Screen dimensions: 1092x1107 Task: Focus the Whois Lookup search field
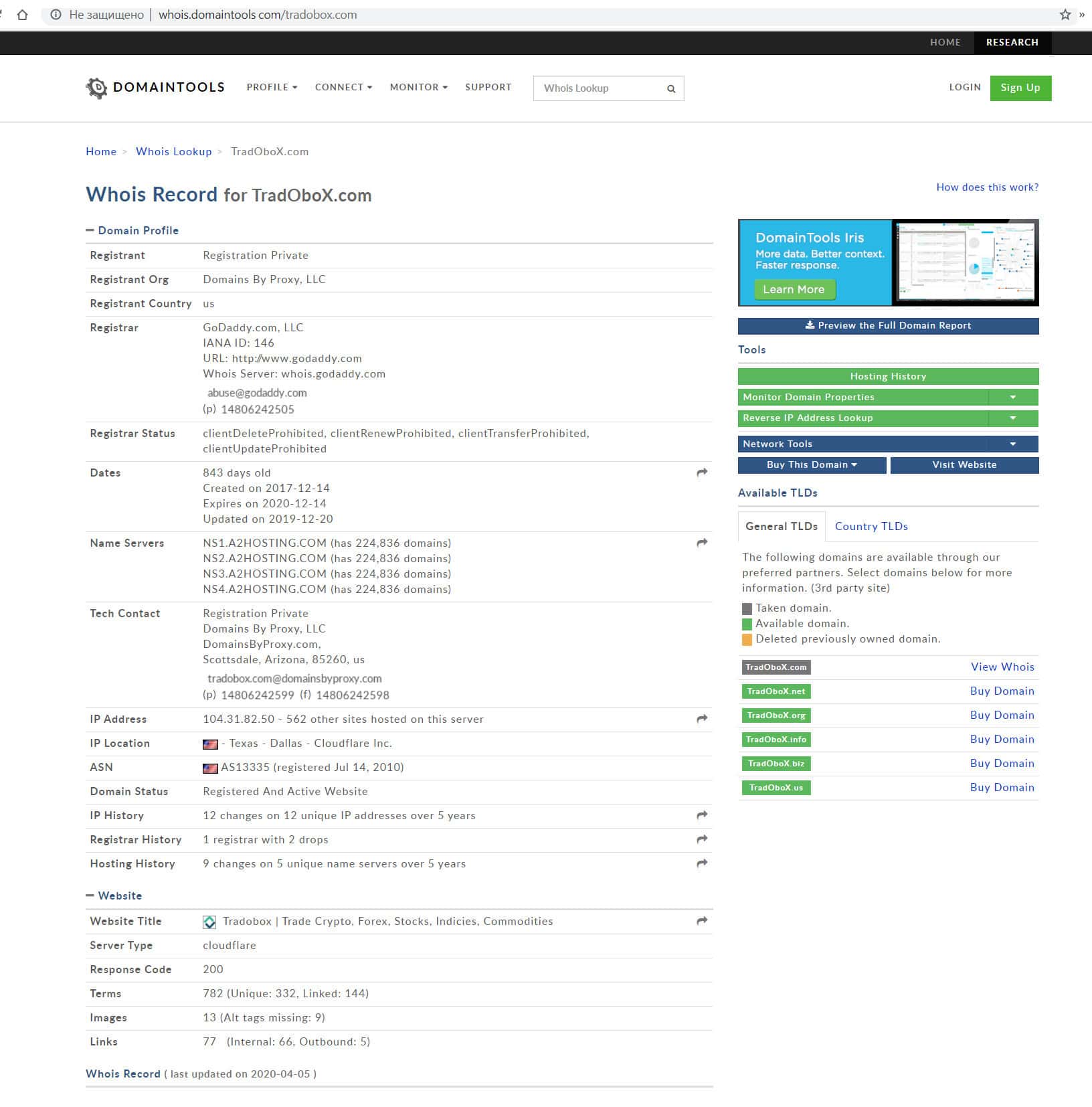click(x=599, y=88)
